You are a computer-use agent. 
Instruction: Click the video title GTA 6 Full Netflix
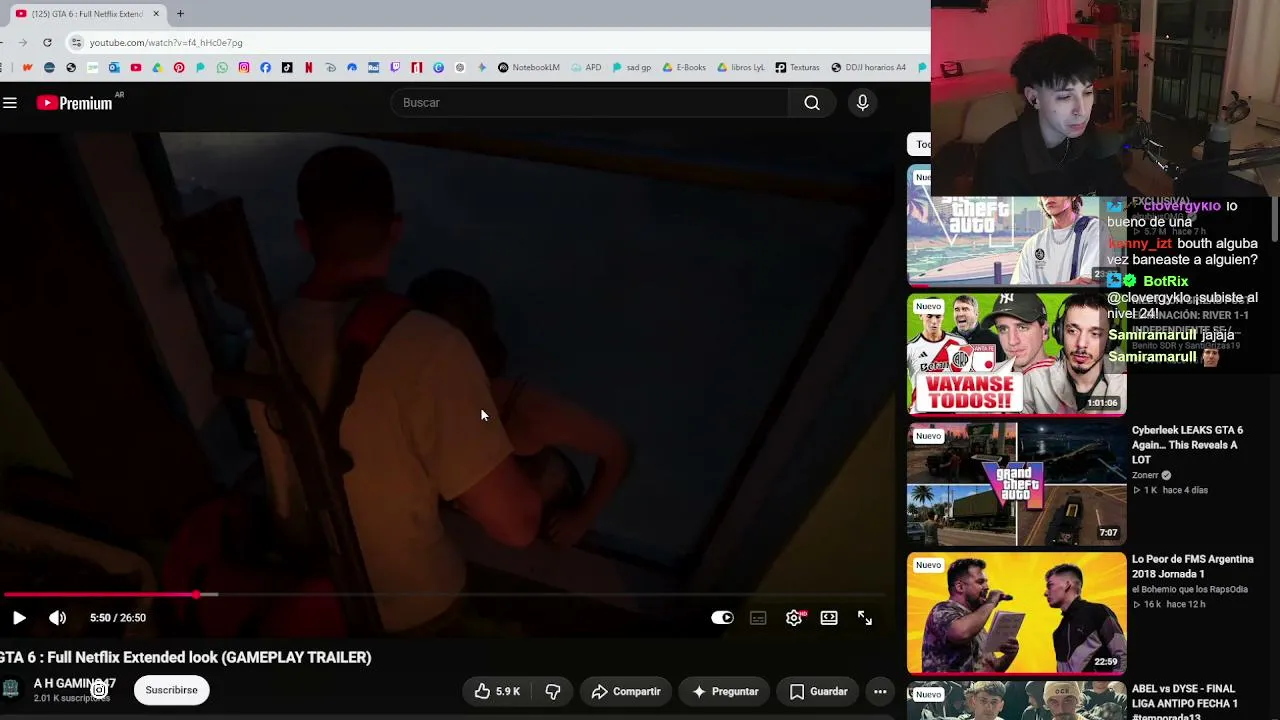[x=186, y=657]
